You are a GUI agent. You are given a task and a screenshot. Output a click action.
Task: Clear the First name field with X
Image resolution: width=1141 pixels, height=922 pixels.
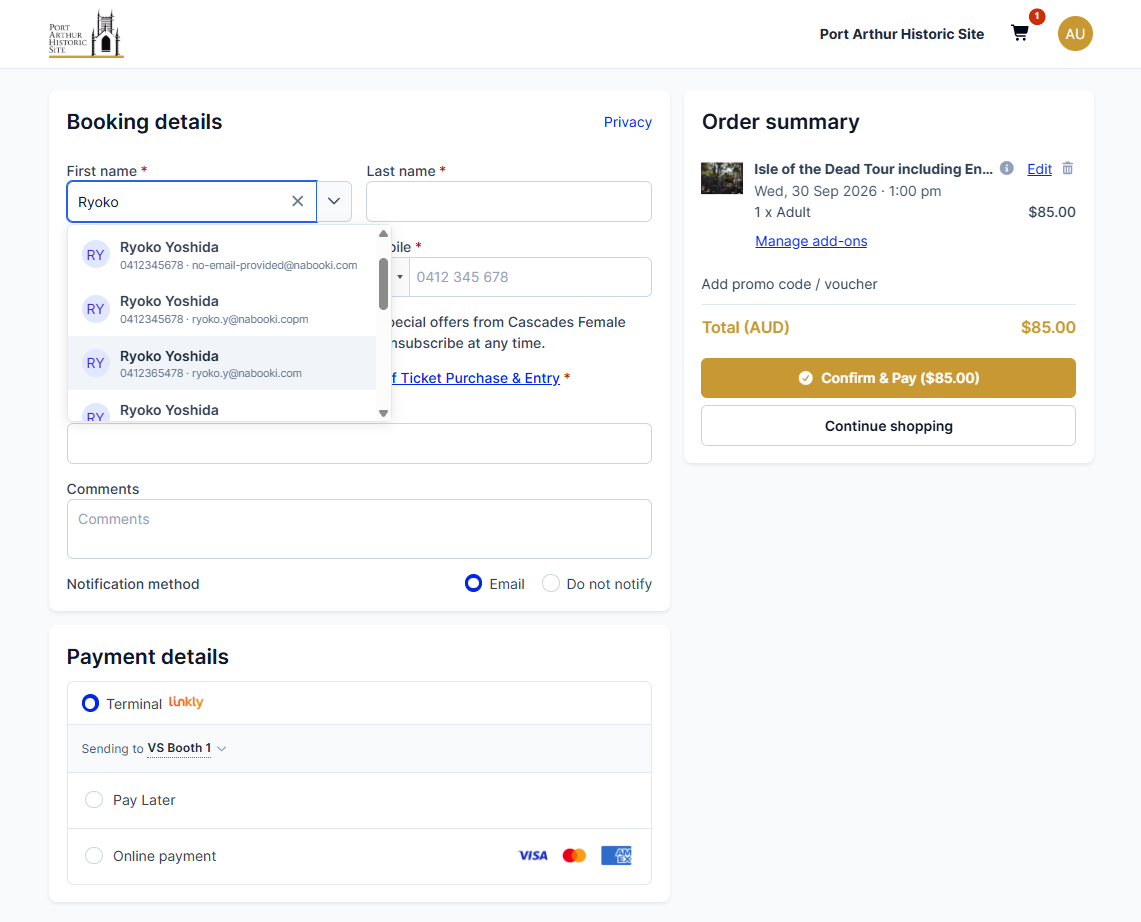click(x=298, y=202)
